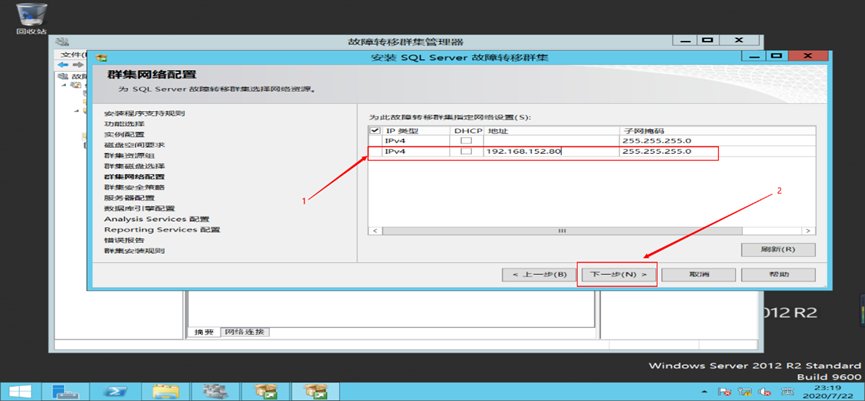Click the 地址 column header

[551, 131]
